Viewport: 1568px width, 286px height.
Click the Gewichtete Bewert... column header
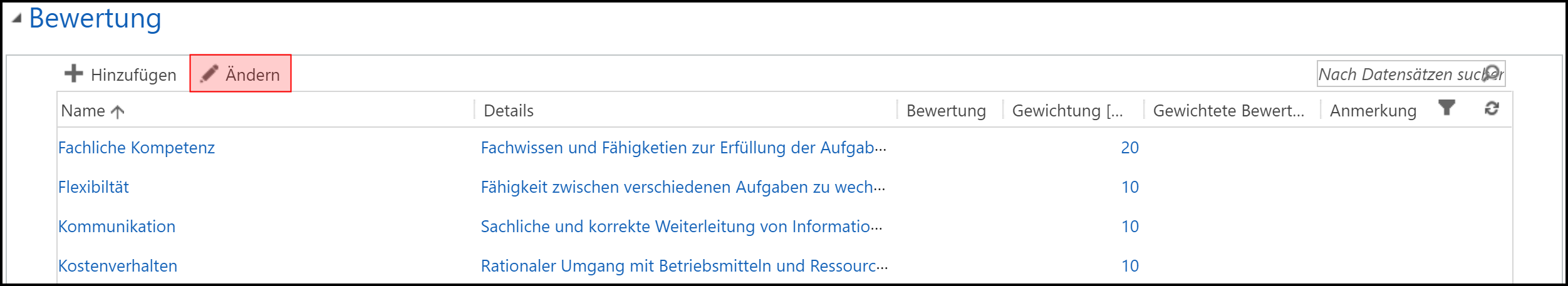point(1228,111)
